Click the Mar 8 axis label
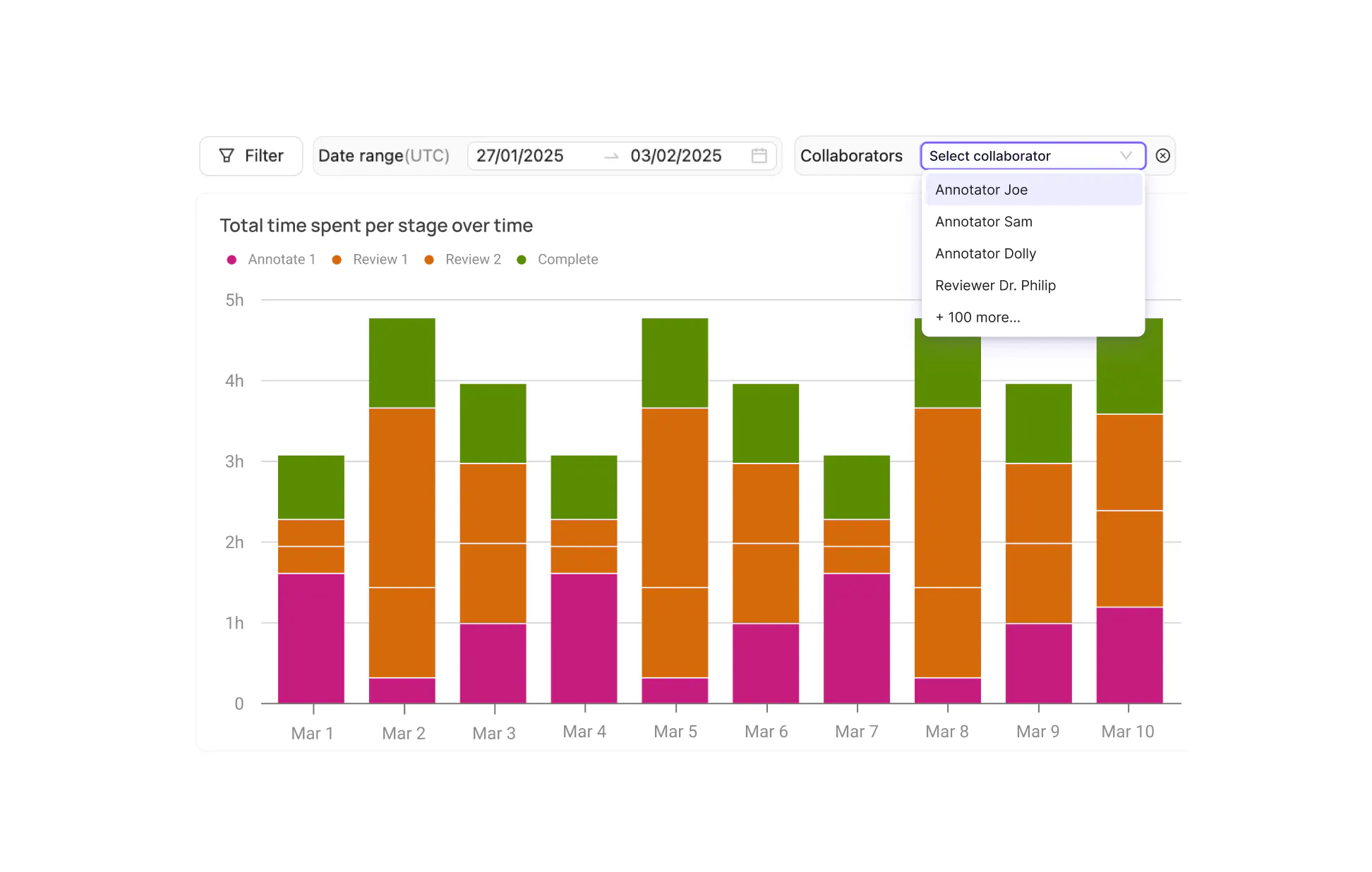 click(x=947, y=732)
